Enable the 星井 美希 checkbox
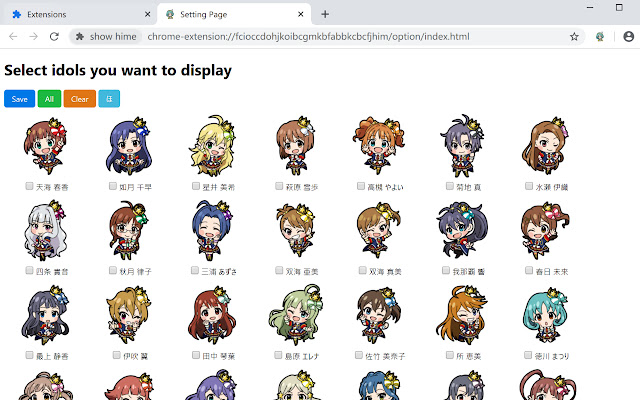Viewport: 640px width, 400px height. 196,186
